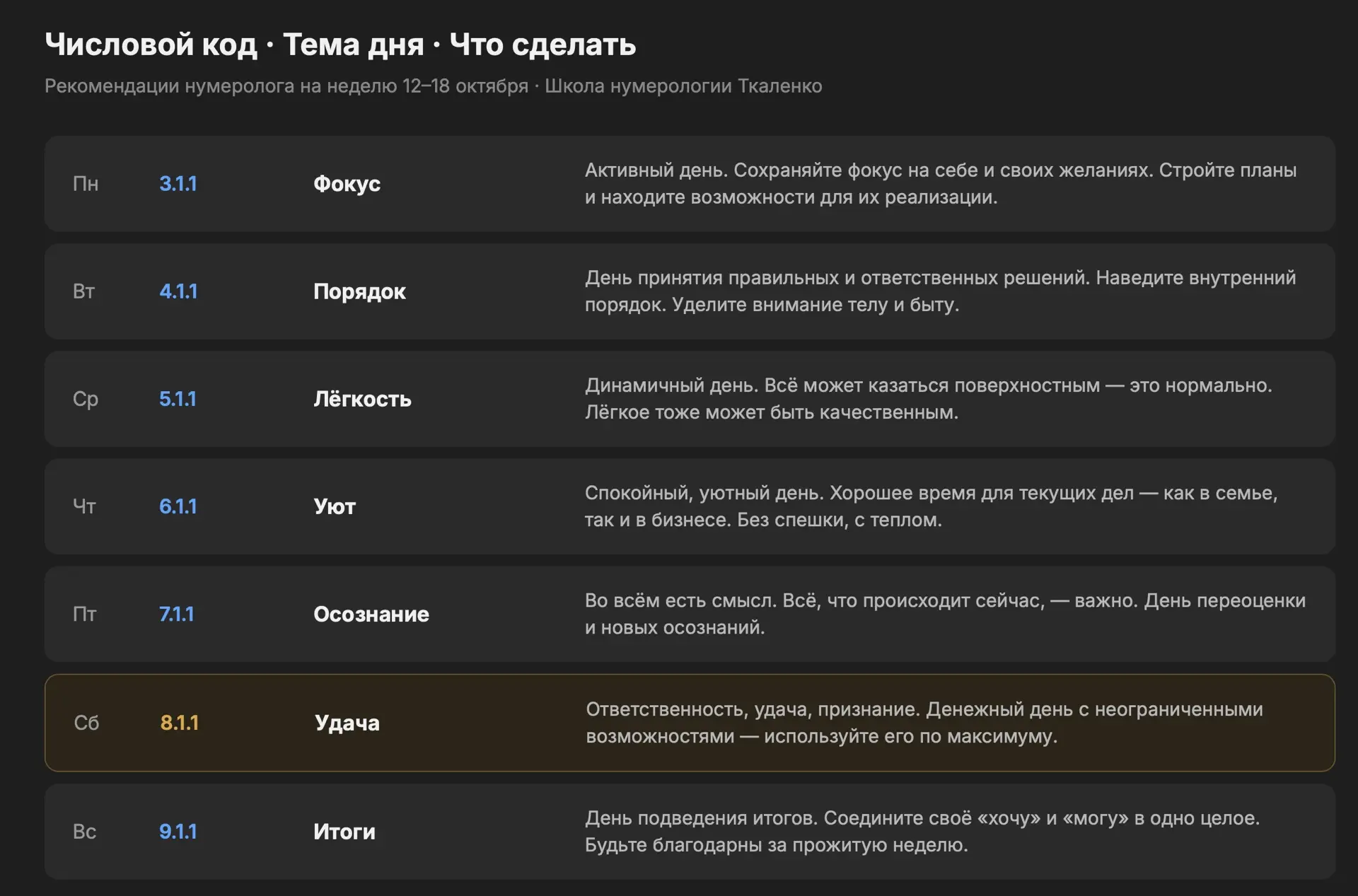The width and height of the screenshot is (1358, 896).
Task: Click the theme 'Уют'
Action: point(335,506)
